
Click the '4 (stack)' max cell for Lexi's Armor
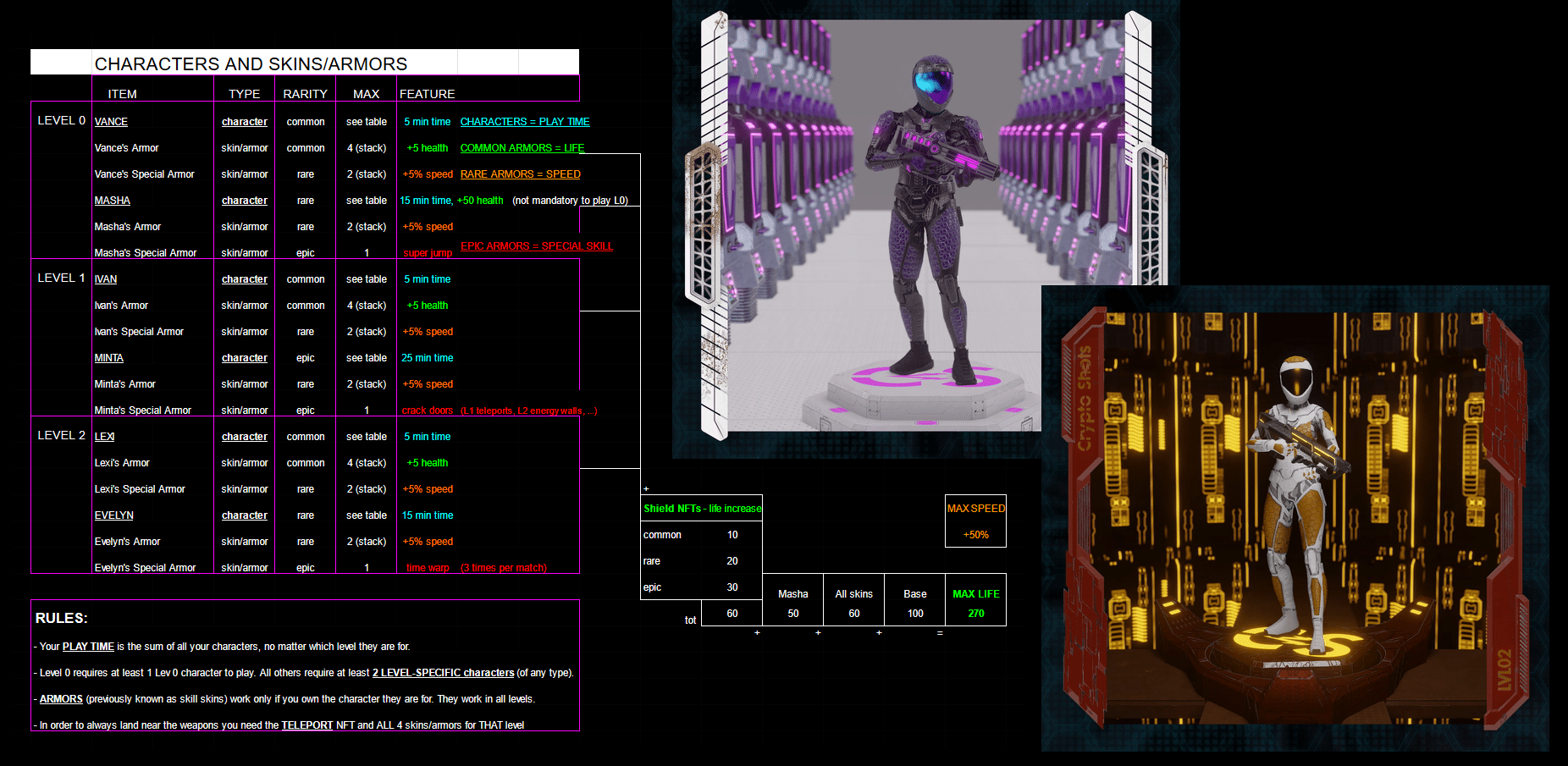367,463
